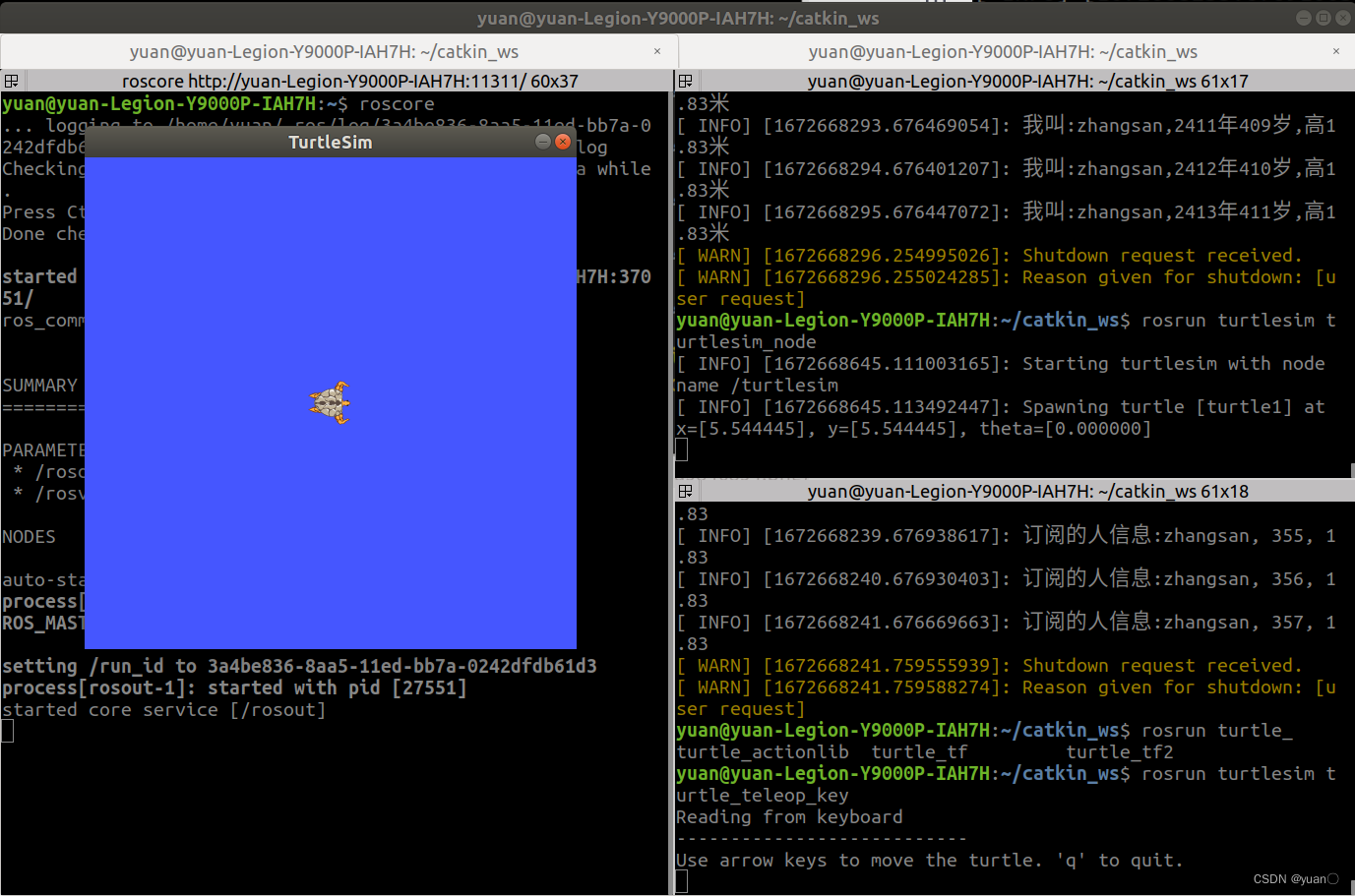1355x896 pixels.
Task: Click 'turtle_tf2' completion suggestion
Action: tap(1120, 751)
